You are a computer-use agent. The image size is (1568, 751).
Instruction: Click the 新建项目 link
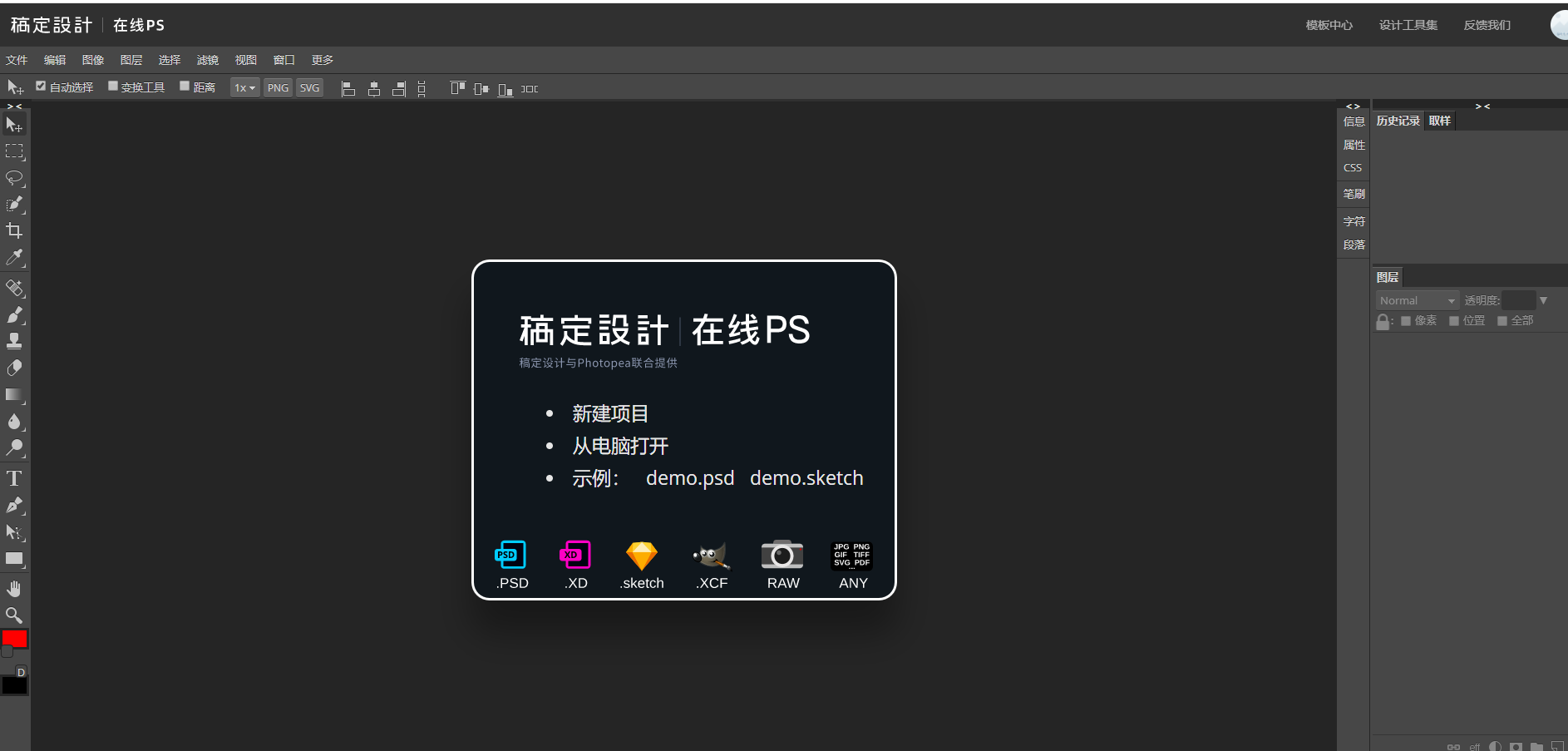click(x=610, y=413)
